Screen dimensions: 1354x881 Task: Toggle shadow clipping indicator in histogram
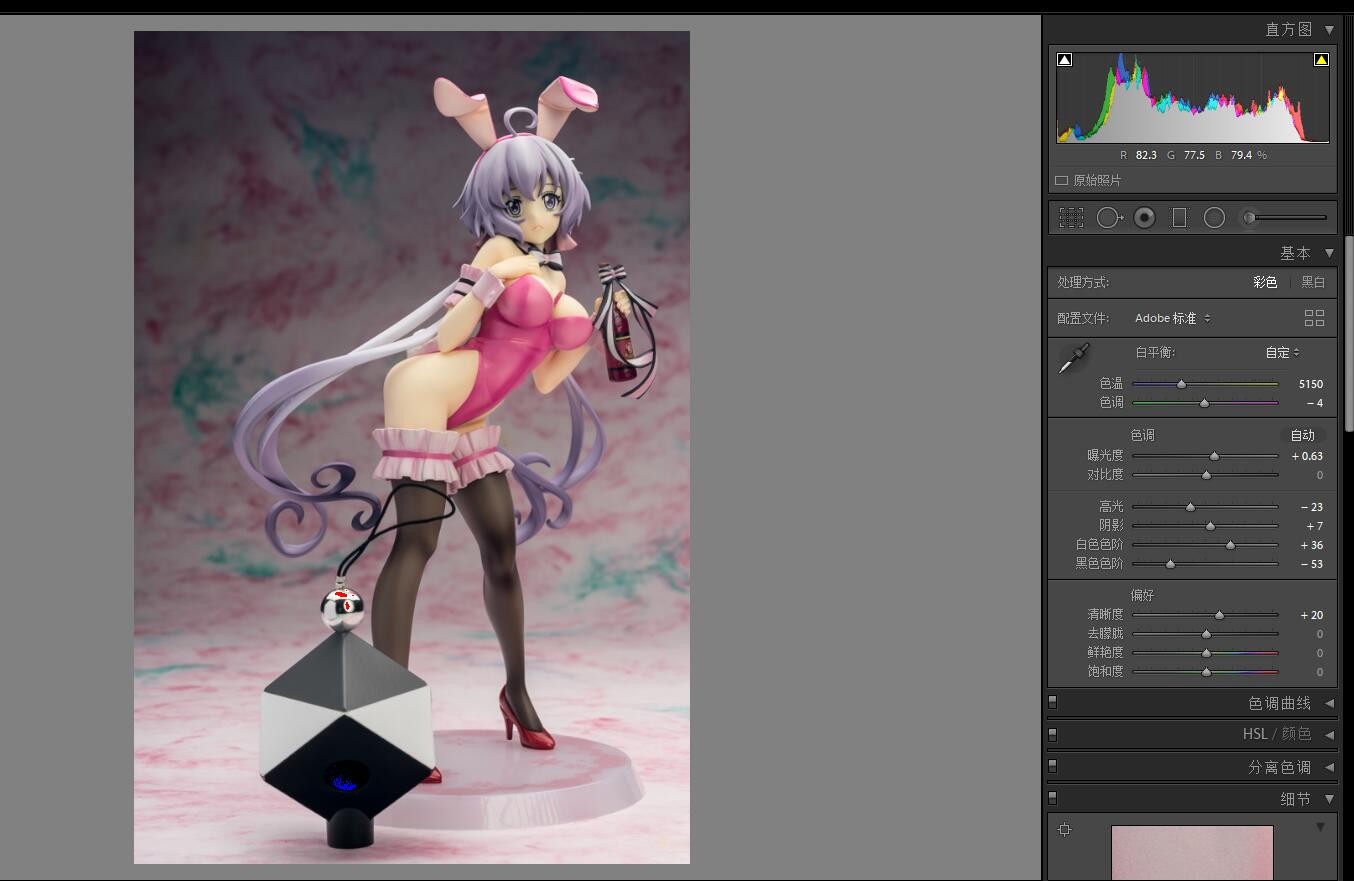tap(1065, 60)
